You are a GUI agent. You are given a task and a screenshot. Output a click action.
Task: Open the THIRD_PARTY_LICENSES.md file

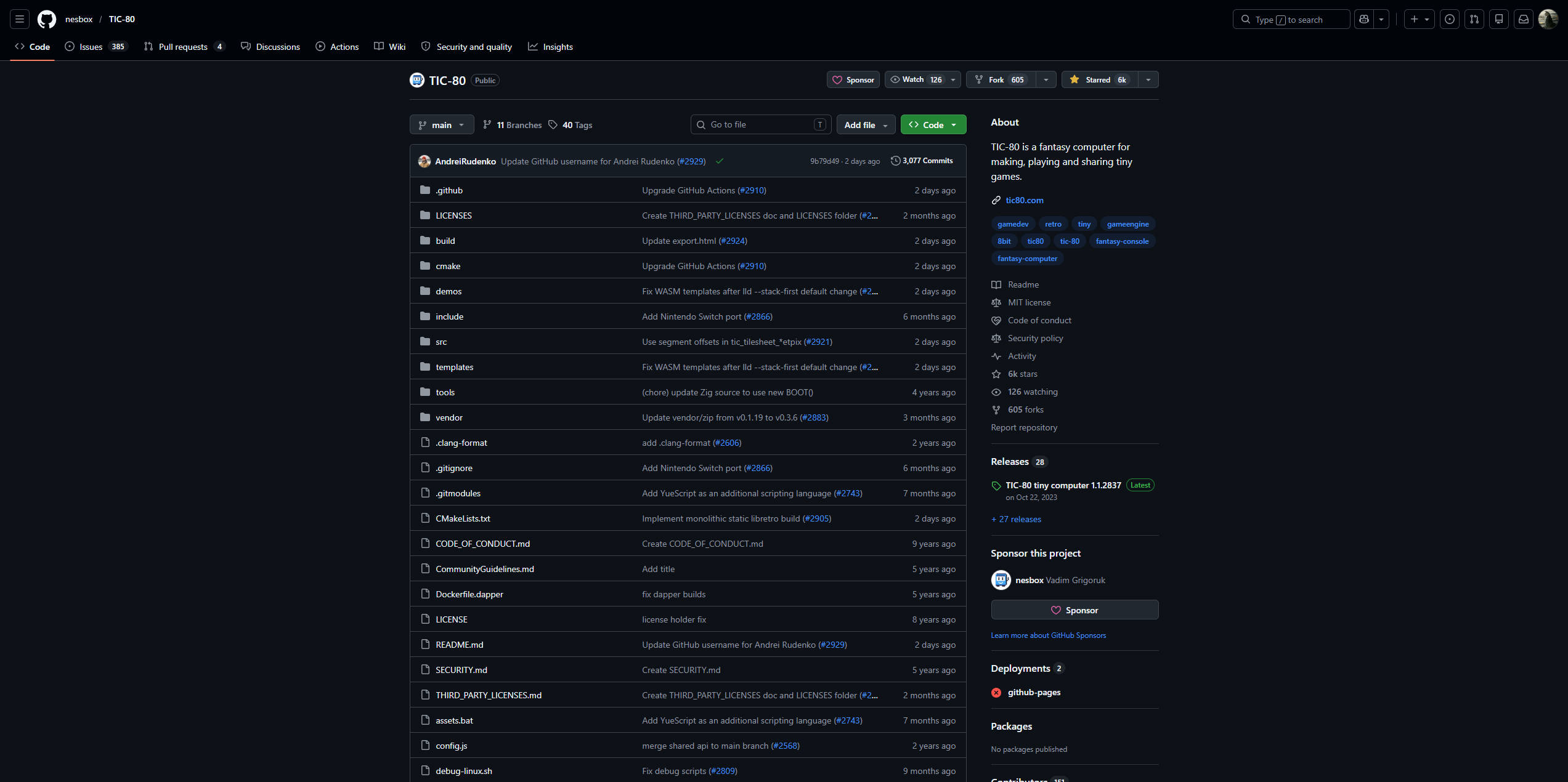coord(489,695)
